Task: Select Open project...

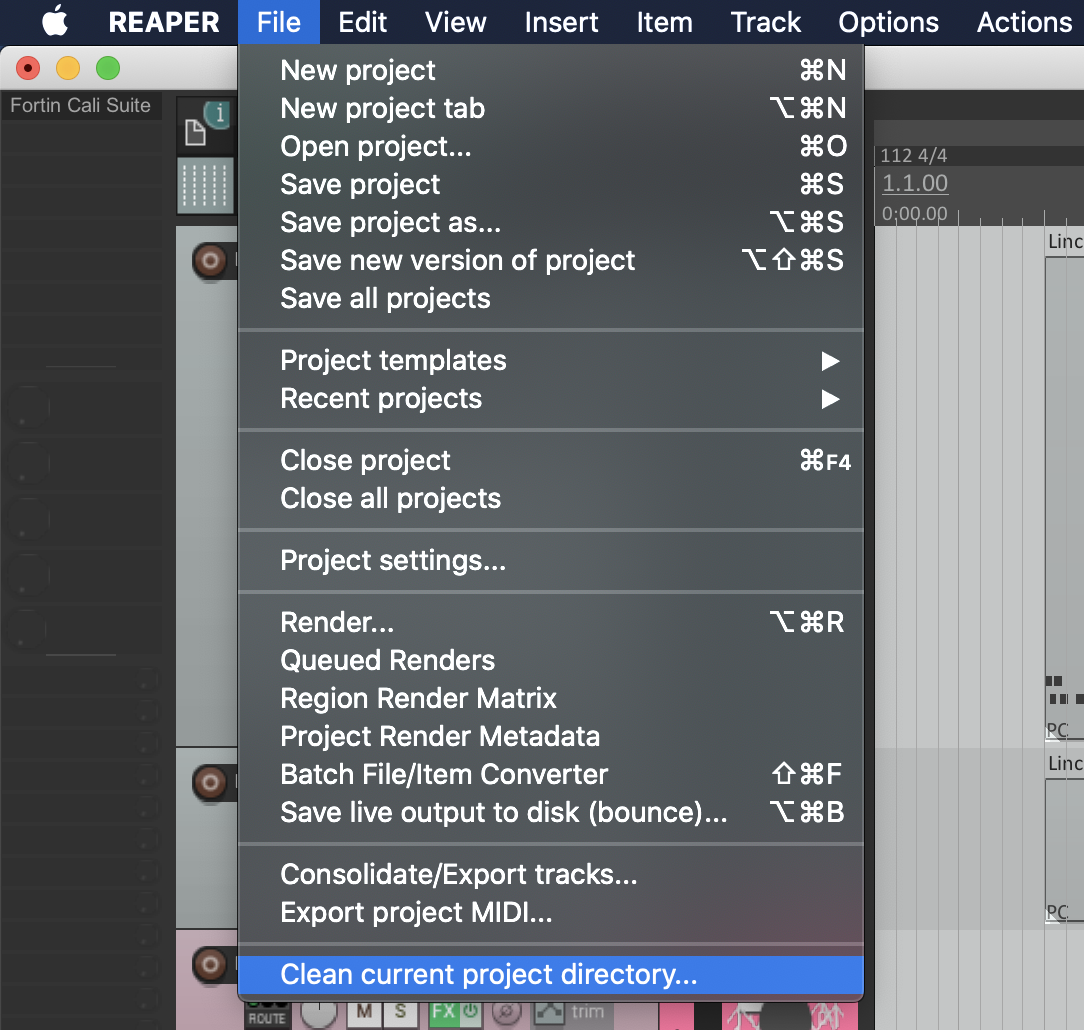Action: tap(551, 147)
